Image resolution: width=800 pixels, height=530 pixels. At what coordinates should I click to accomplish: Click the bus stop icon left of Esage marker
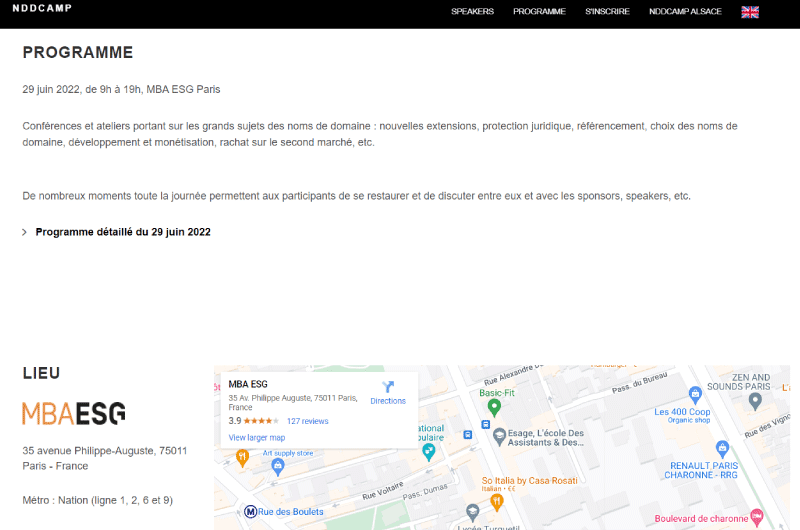point(467,435)
